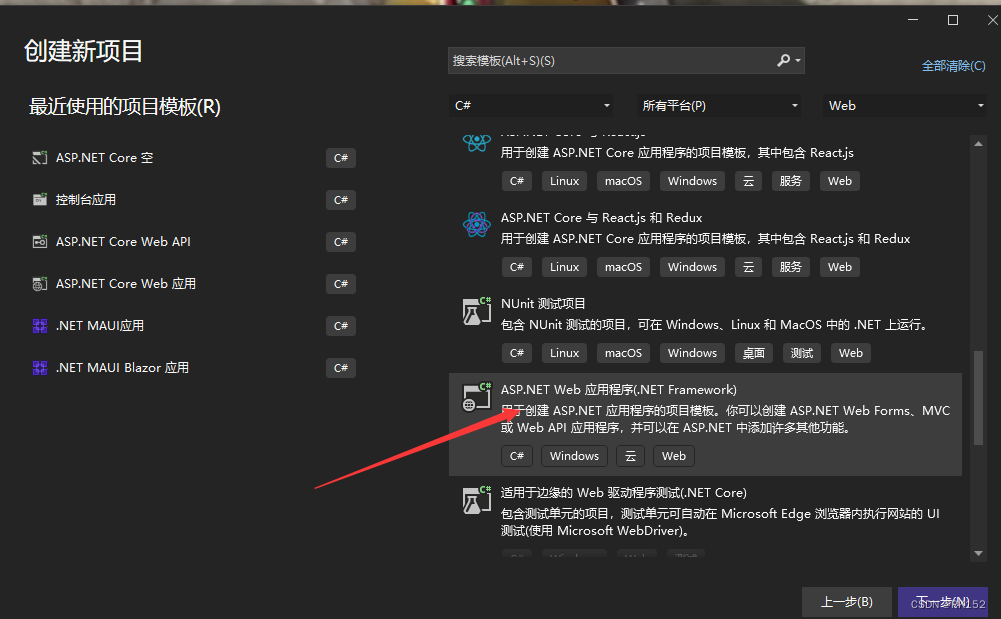This screenshot has height=619, width=1001.
Task: Select recent template ASP.NET Core Web 应用
Action: click(193, 284)
